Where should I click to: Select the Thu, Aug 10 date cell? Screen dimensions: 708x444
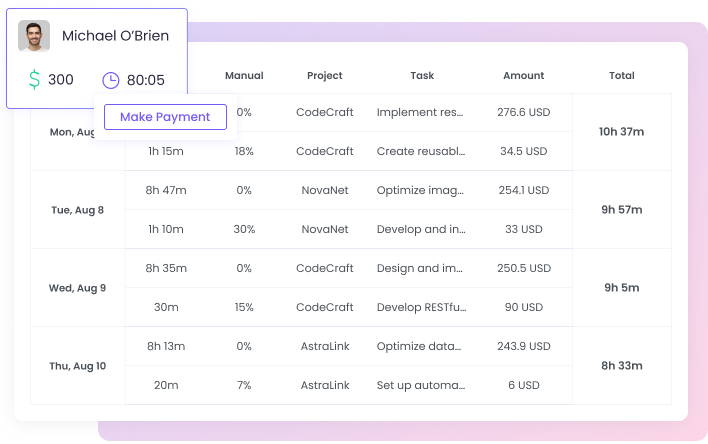pyautogui.click(x=77, y=366)
